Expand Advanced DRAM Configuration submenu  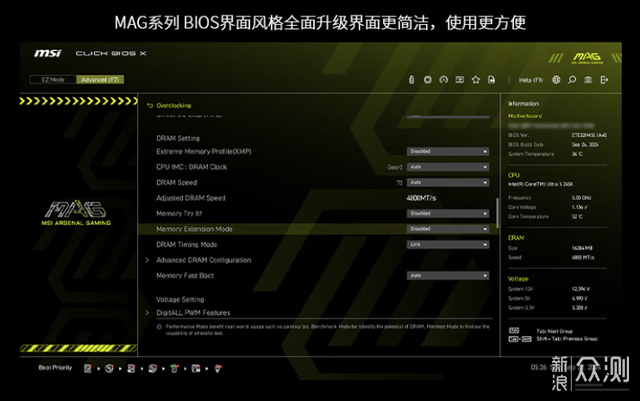click(203, 260)
